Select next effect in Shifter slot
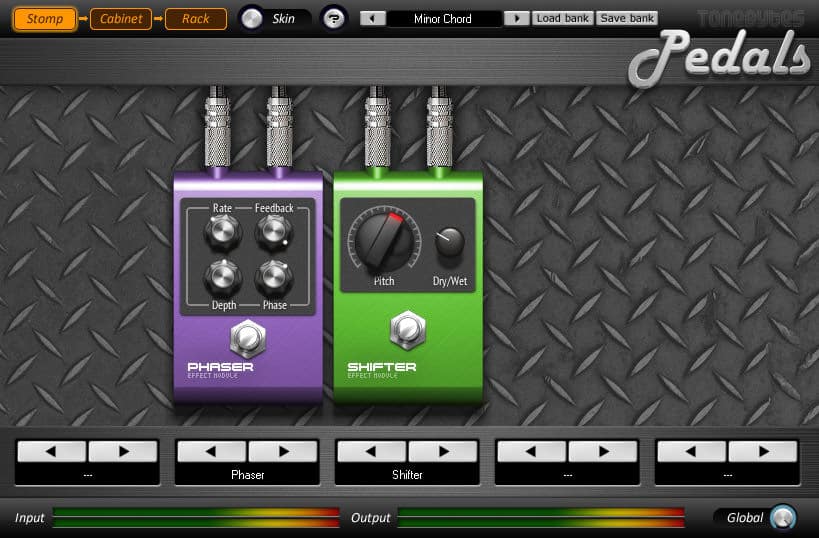The image size is (819, 538). tap(443, 451)
